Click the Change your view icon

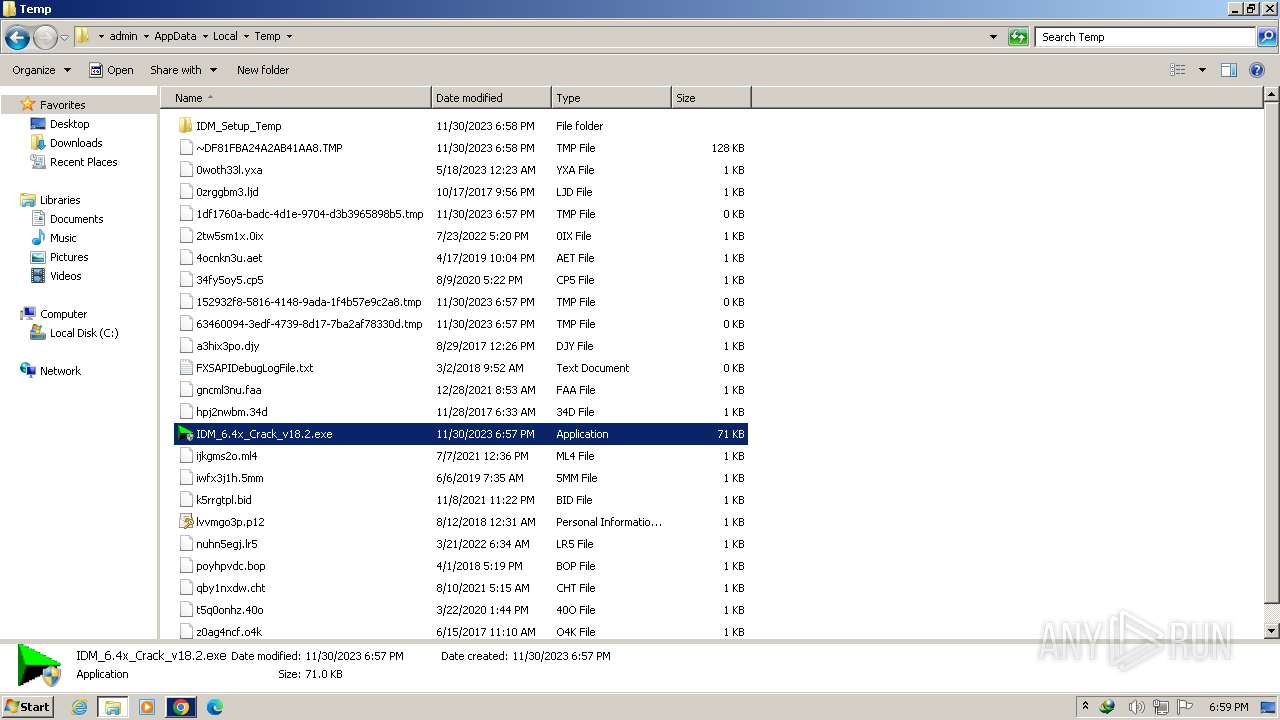[x=1178, y=70]
